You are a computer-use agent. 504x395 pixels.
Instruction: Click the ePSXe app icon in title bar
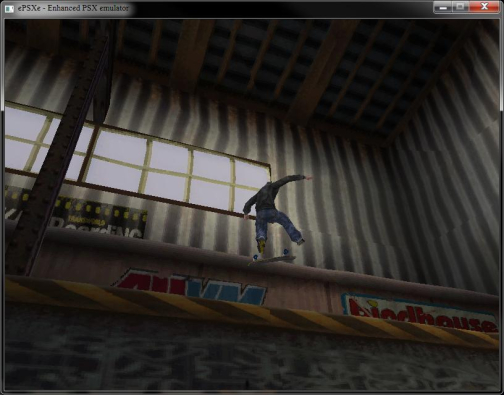point(8,8)
